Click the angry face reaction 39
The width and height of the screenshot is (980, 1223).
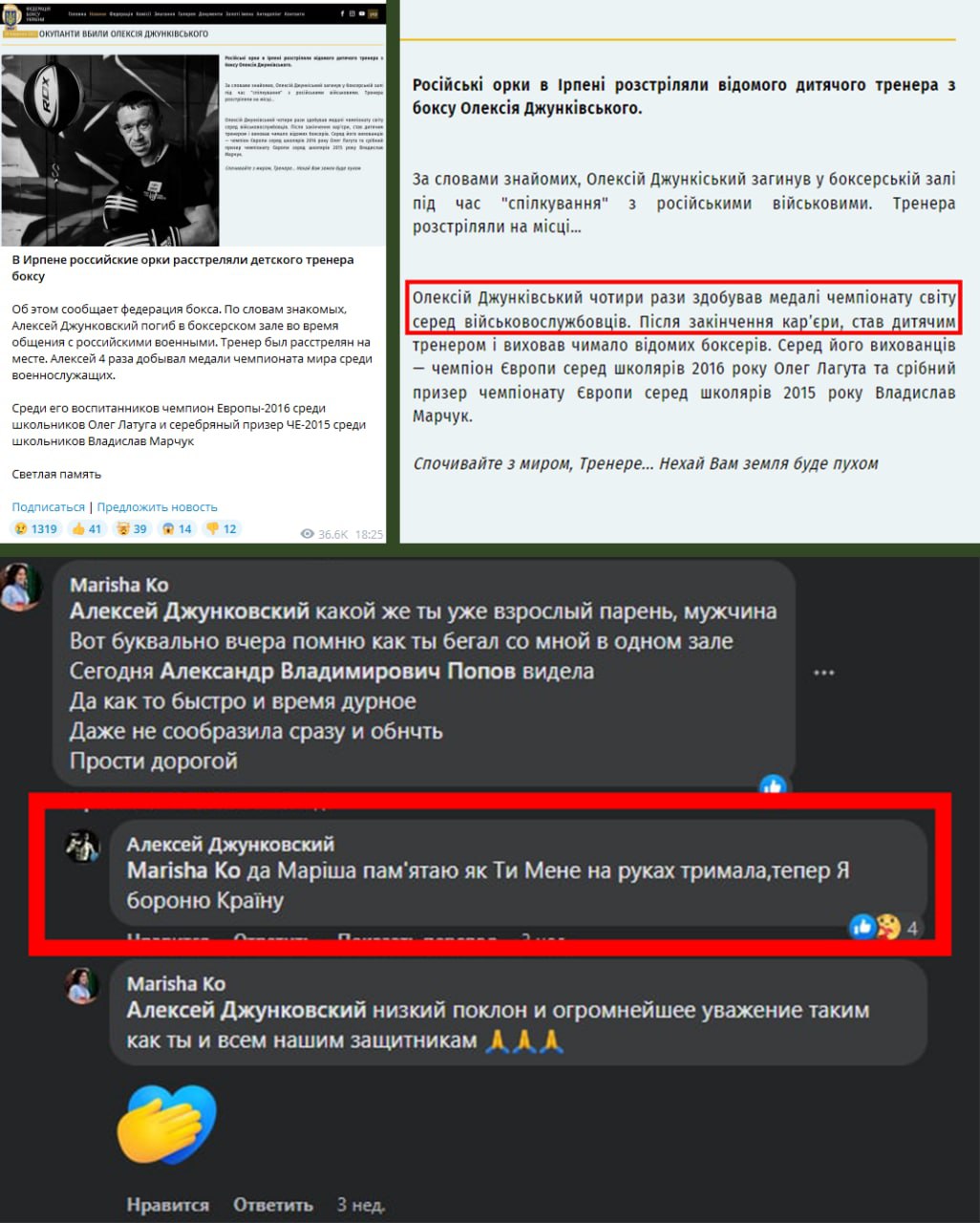[x=131, y=528]
